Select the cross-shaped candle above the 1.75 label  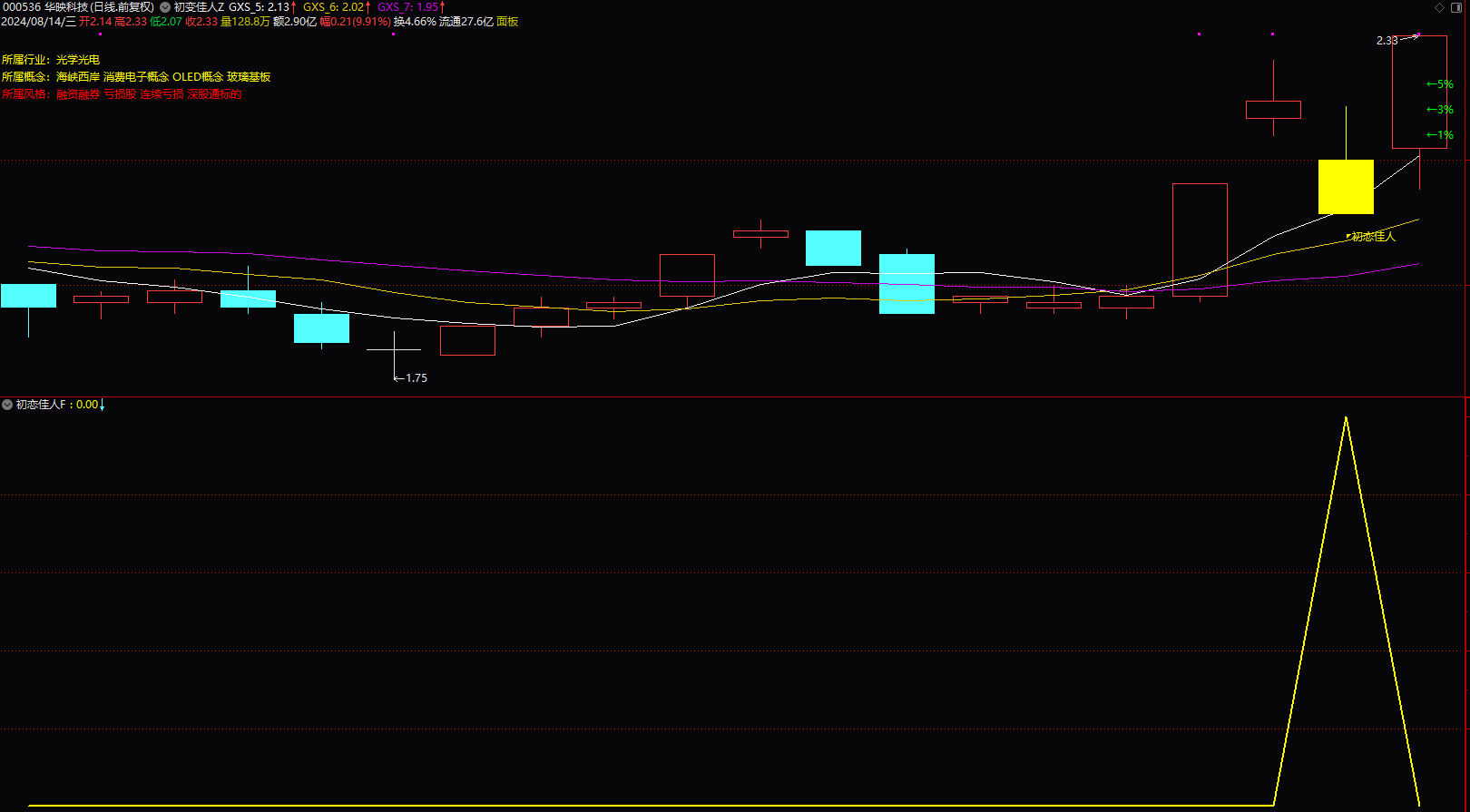(394, 349)
